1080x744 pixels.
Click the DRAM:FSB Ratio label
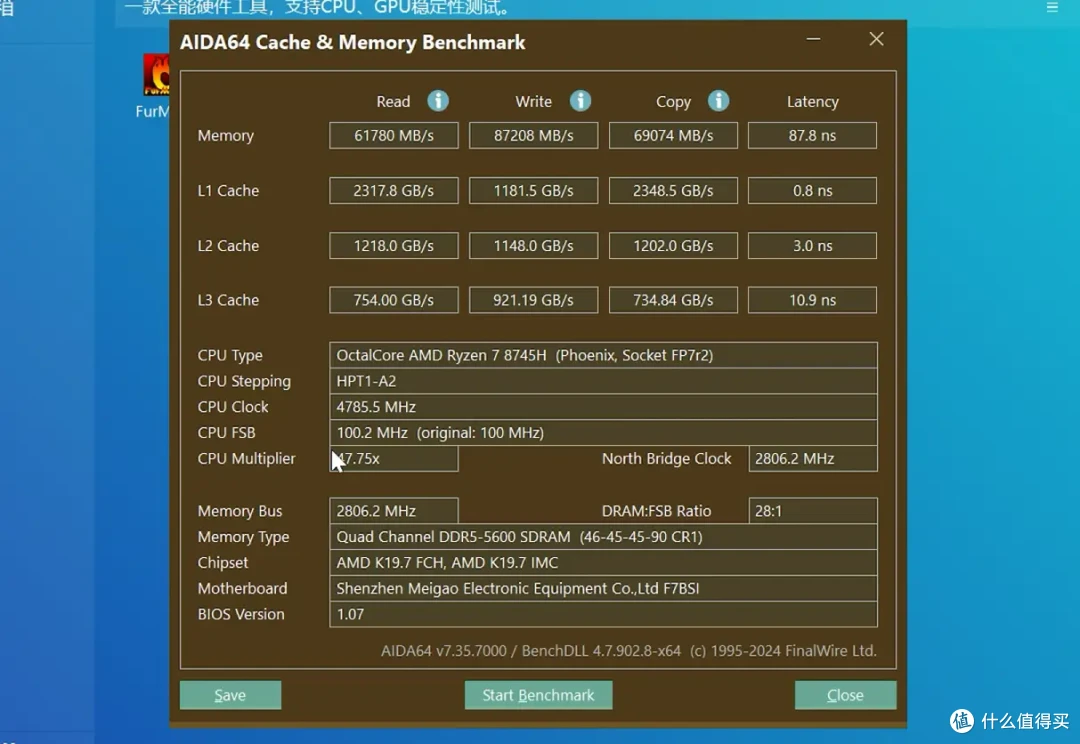656,511
